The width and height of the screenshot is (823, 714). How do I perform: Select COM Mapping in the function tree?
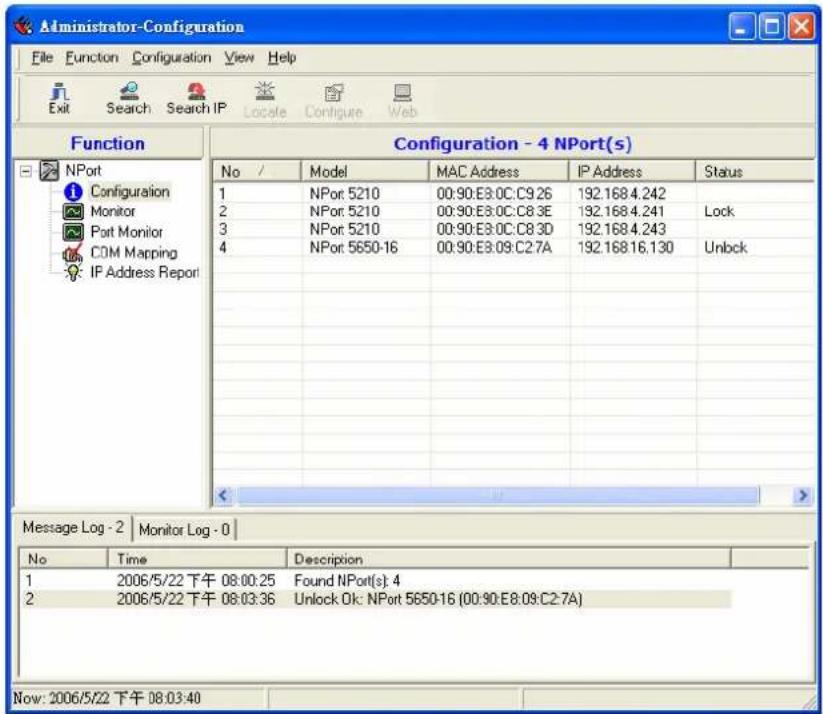tap(134, 253)
